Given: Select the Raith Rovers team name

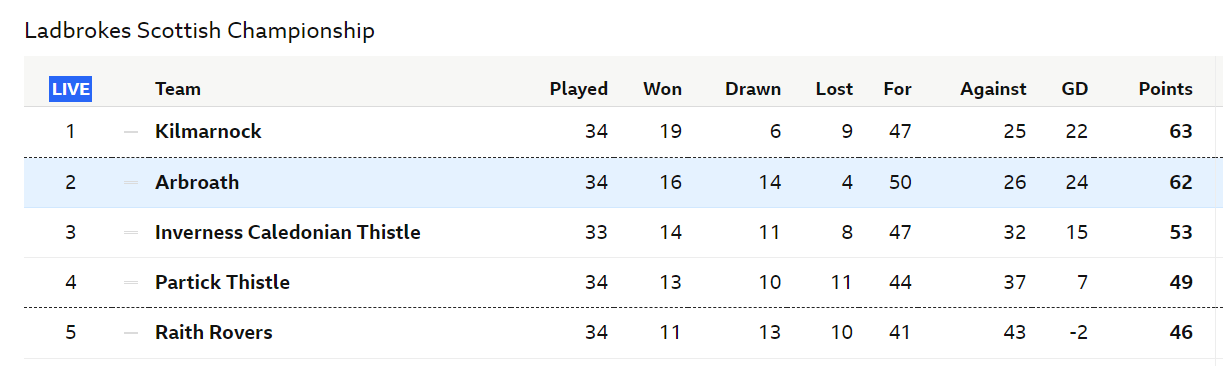Looking at the screenshot, I should point(214,332).
